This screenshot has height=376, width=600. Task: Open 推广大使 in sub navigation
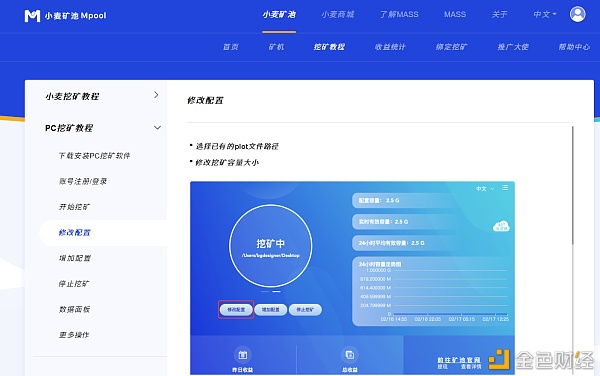tap(513, 47)
